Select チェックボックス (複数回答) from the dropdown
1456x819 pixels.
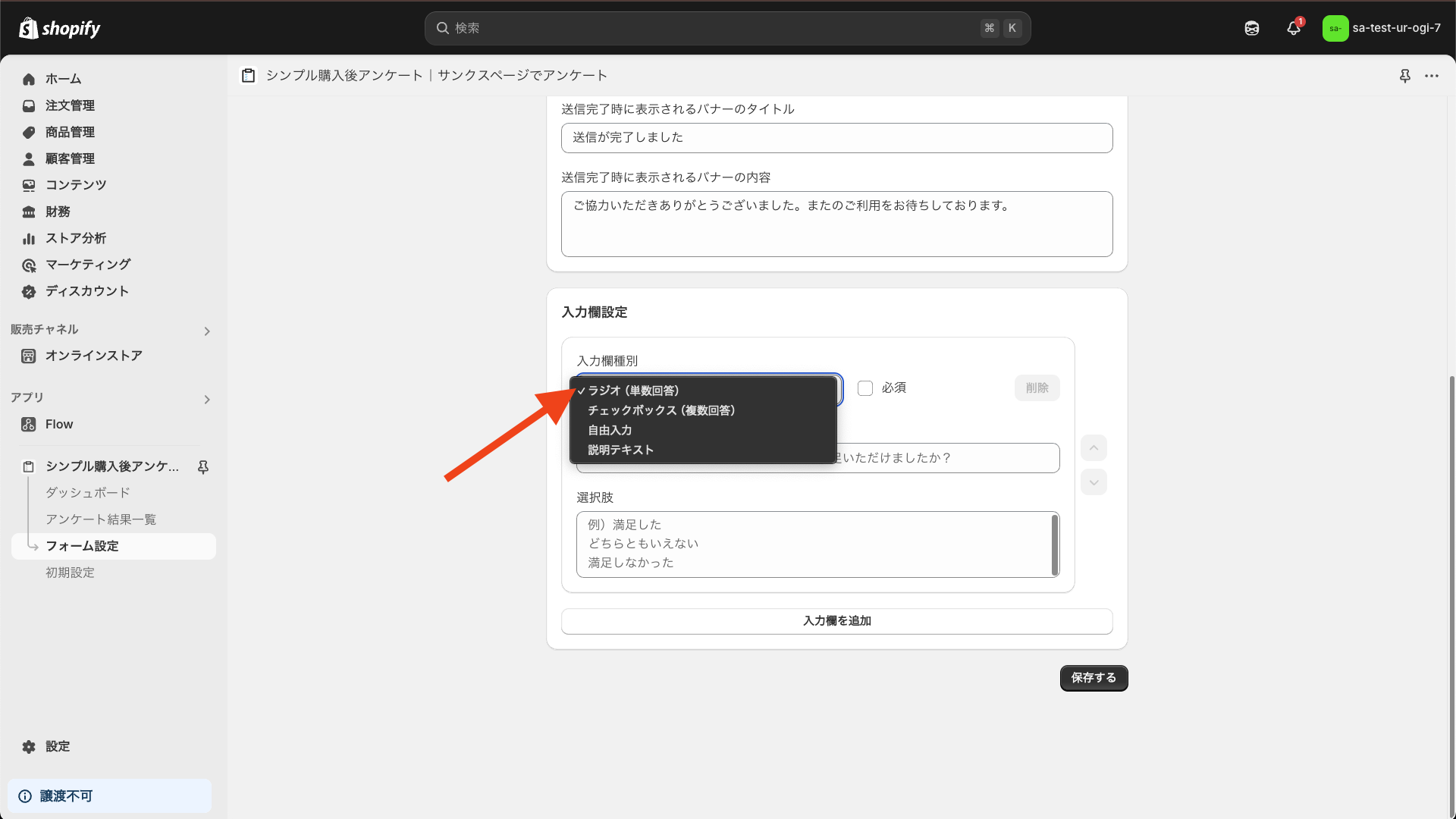[x=661, y=410]
